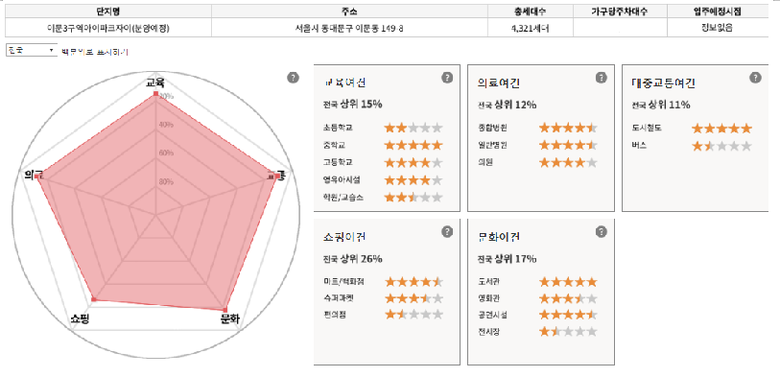Click the 도서관 star rating row
This screenshot has height=377, width=780.
pos(568,282)
